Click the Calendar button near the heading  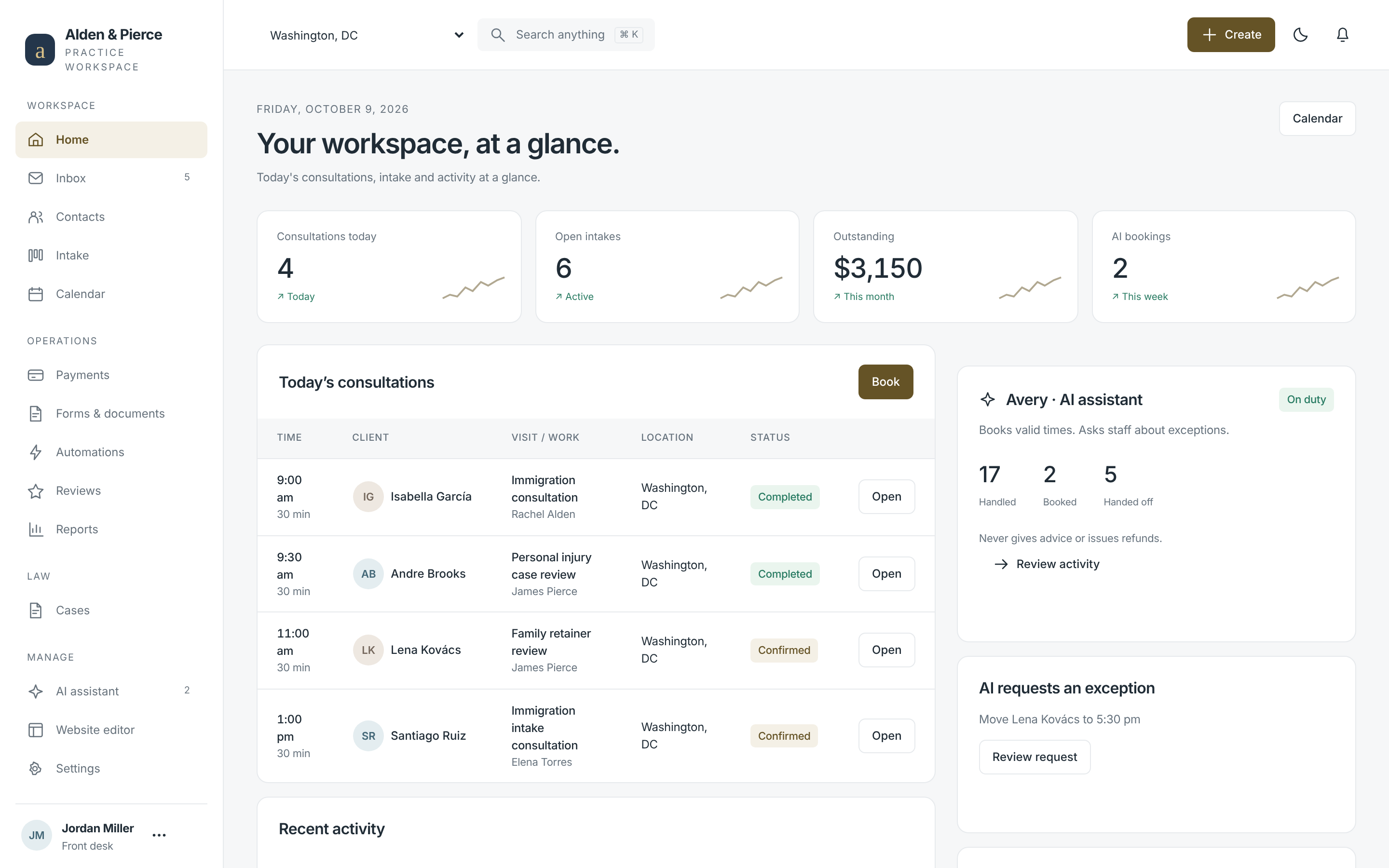[x=1317, y=118]
